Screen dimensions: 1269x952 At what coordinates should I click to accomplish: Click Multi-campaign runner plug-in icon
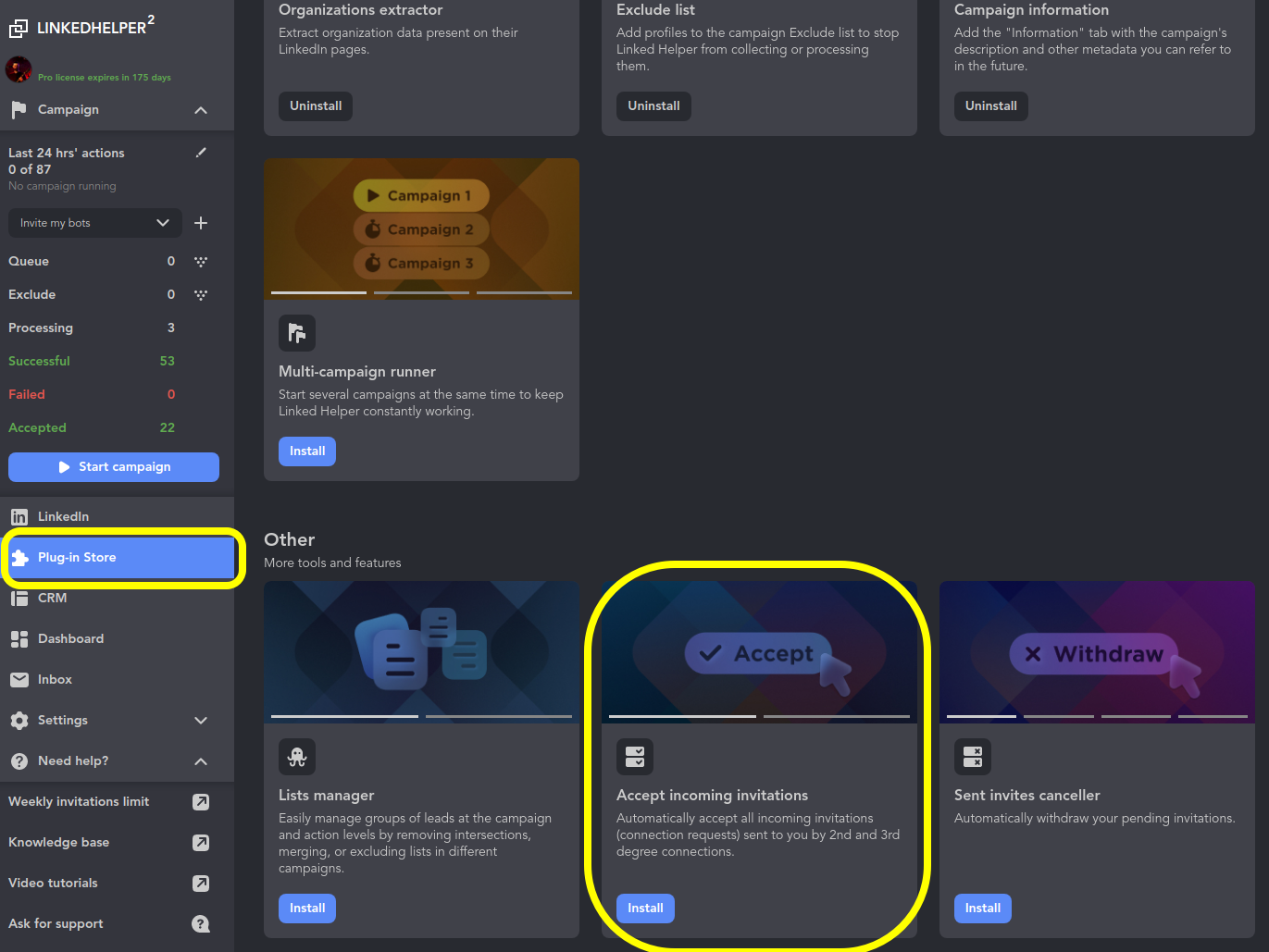(x=297, y=333)
